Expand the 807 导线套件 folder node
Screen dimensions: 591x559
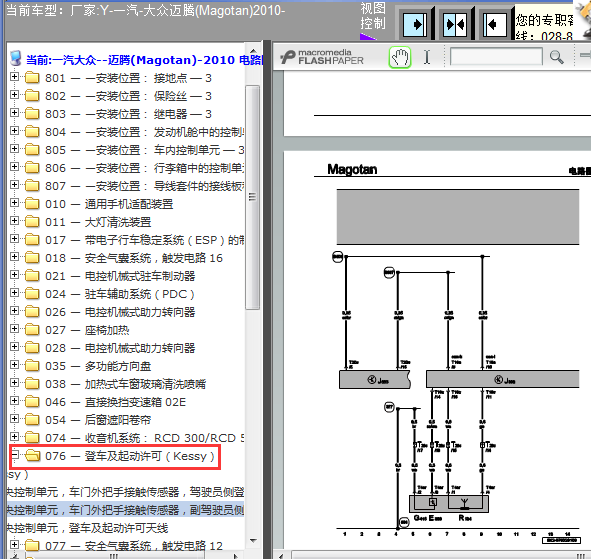[x=14, y=185]
